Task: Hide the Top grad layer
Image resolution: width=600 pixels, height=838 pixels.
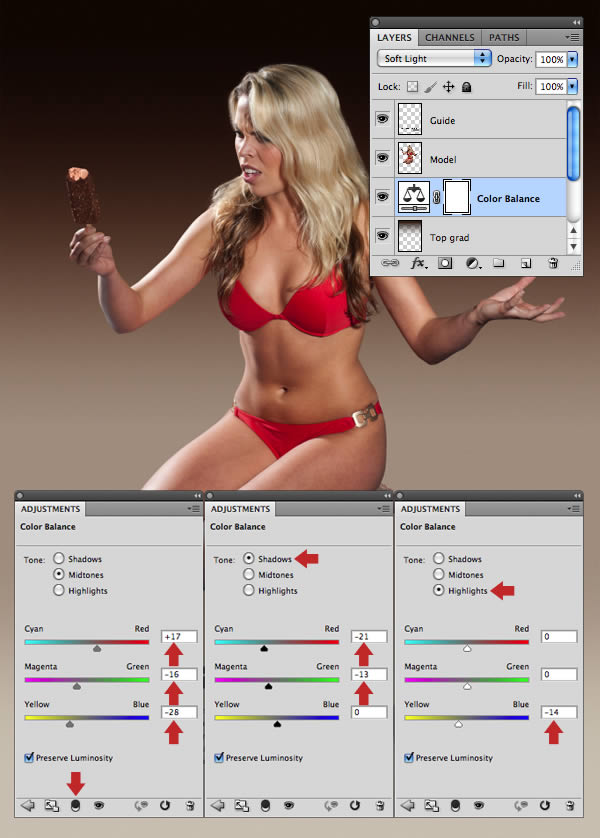Action: click(x=383, y=235)
